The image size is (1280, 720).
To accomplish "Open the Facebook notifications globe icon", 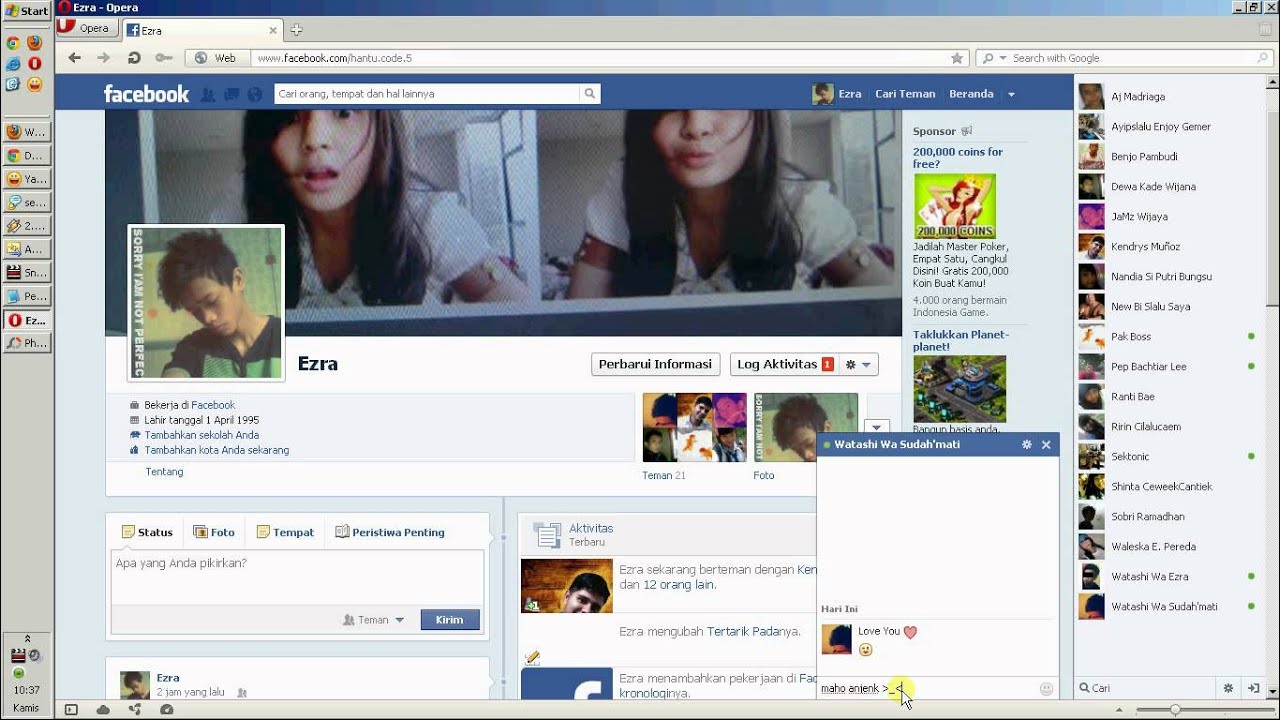I will coord(255,94).
